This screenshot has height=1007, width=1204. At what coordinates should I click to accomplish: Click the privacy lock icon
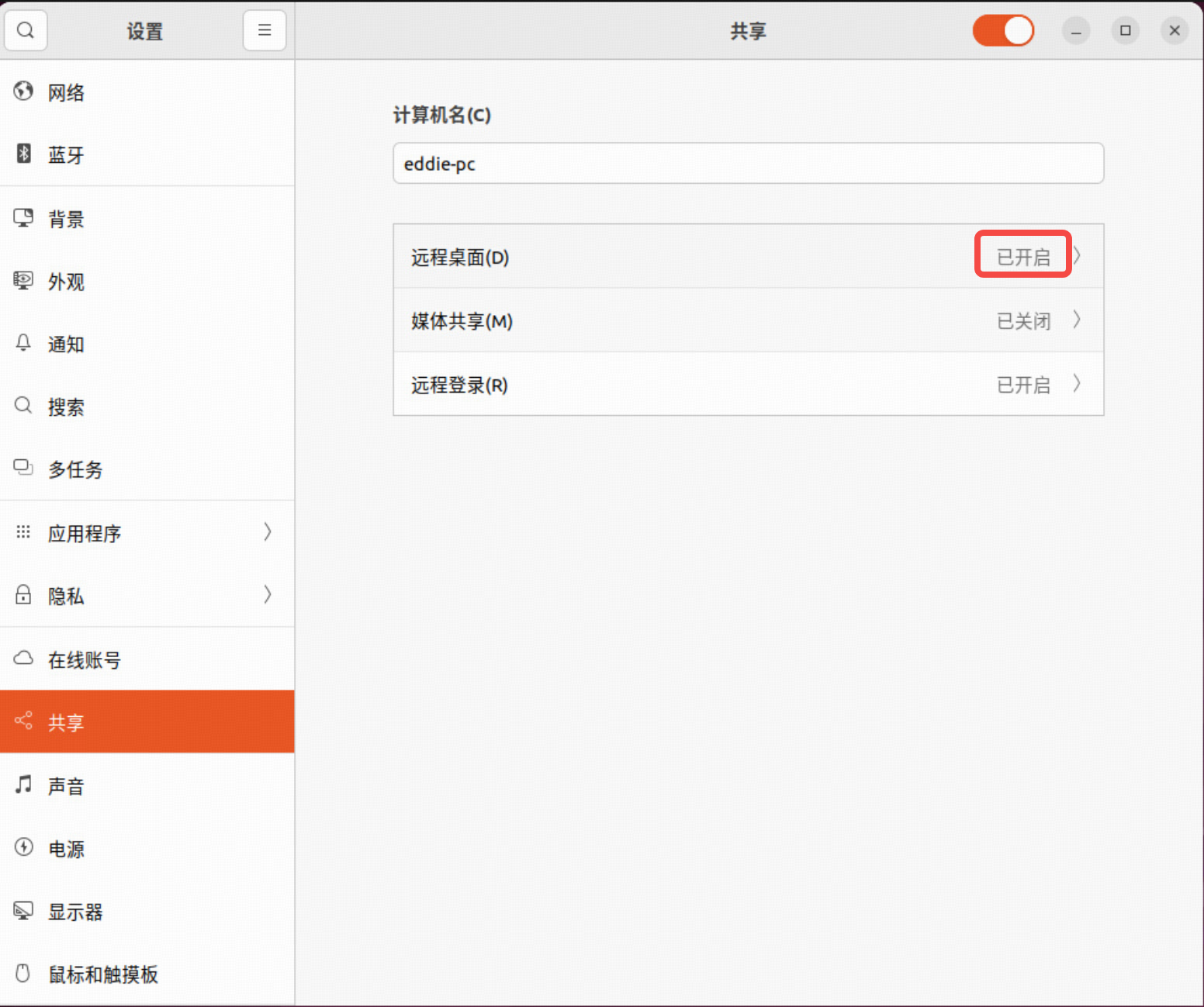23,595
